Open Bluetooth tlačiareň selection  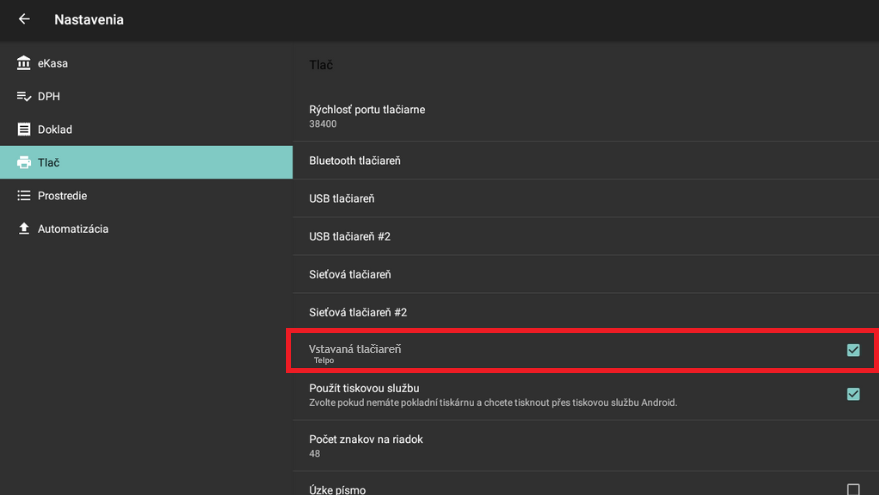click(x=355, y=161)
